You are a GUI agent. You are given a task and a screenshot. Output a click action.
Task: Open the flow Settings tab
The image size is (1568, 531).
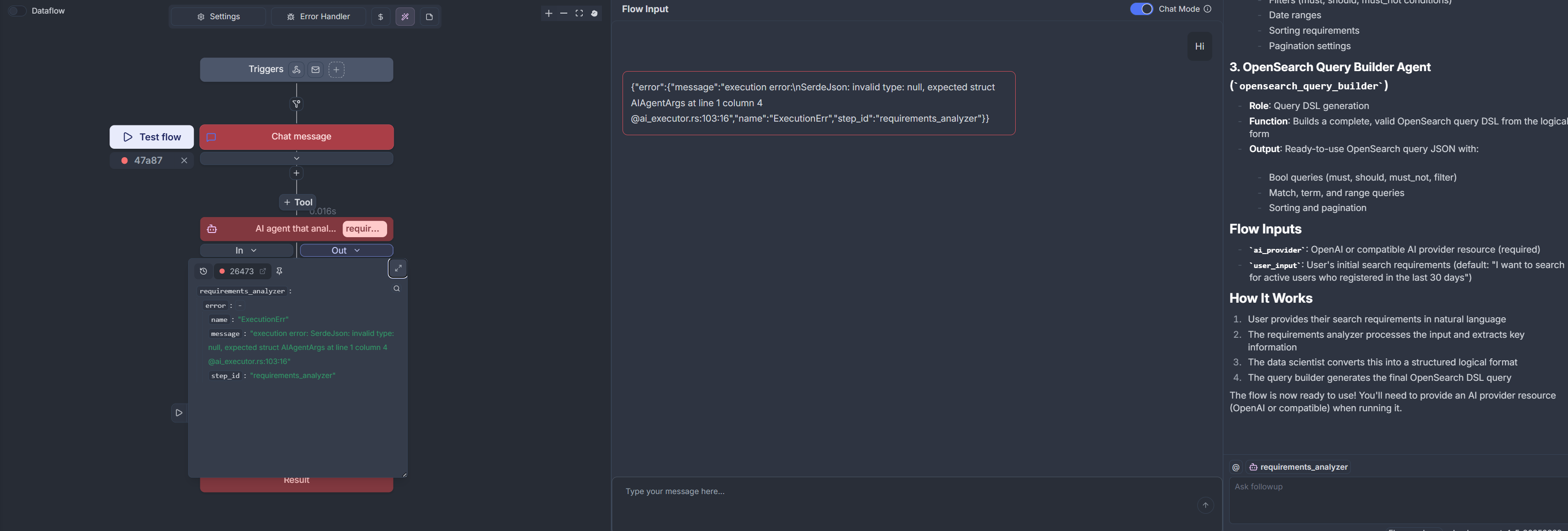219,16
